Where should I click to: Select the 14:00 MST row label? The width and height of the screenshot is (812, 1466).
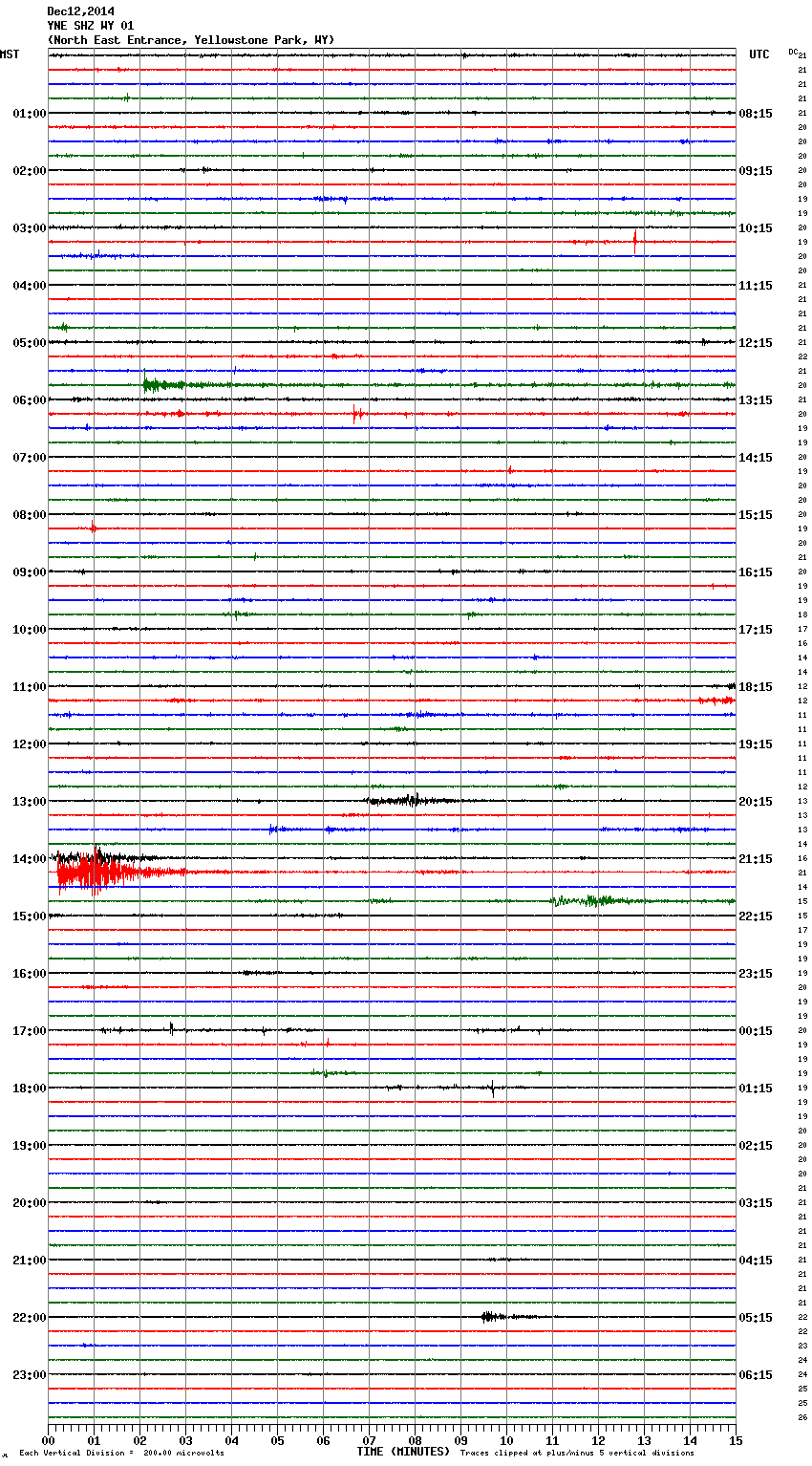[29, 859]
